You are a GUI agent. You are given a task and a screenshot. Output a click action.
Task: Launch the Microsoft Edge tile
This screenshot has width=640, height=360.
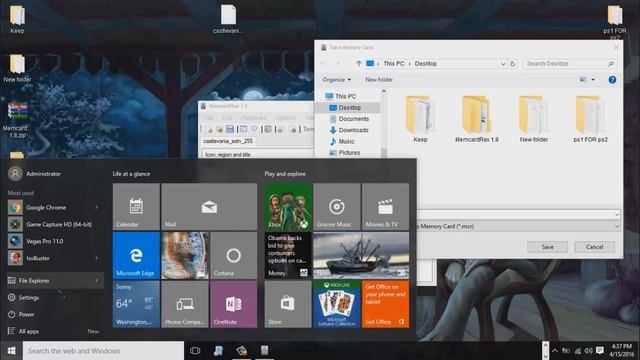point(136,256)
